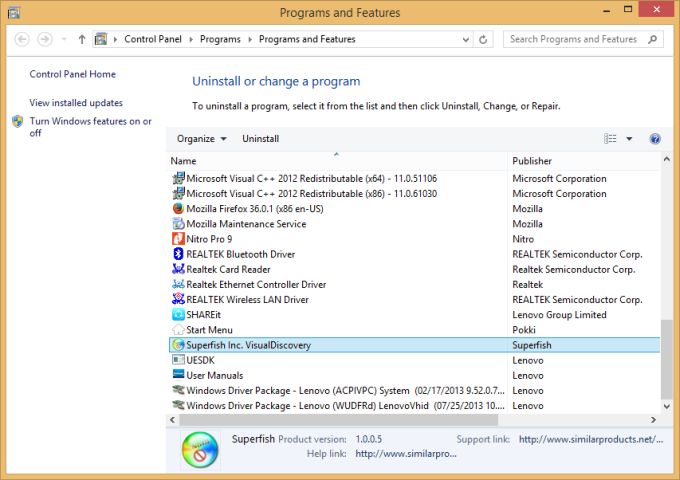Viewport: 680px width, 480px height.
Task: Click the Back navigation arrow
Action: (x=22, y=39)
